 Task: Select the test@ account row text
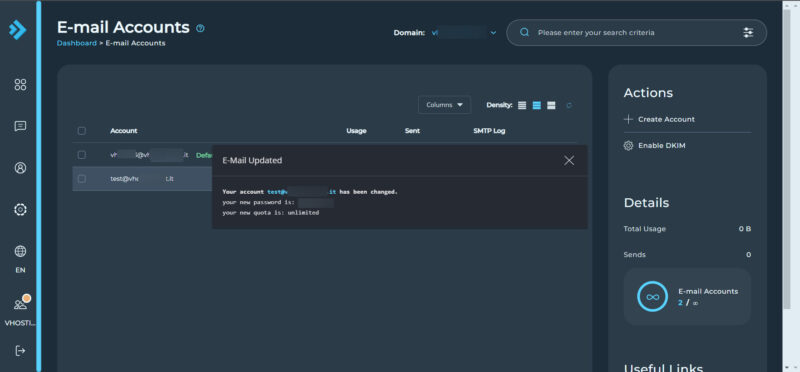tap(142, 179)
